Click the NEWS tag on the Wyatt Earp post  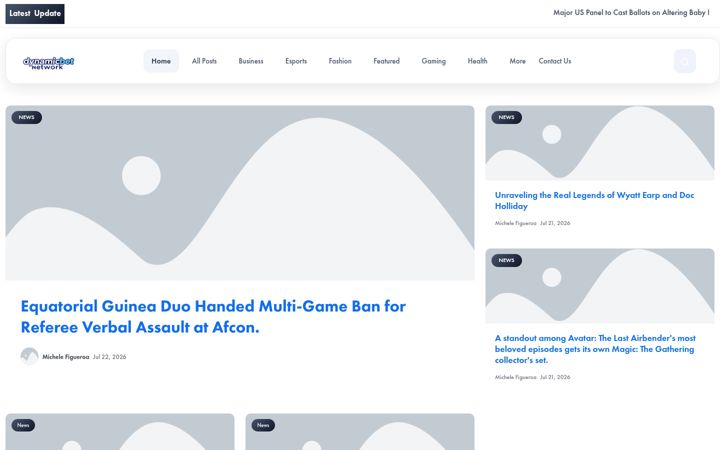(x=506, y=118)
